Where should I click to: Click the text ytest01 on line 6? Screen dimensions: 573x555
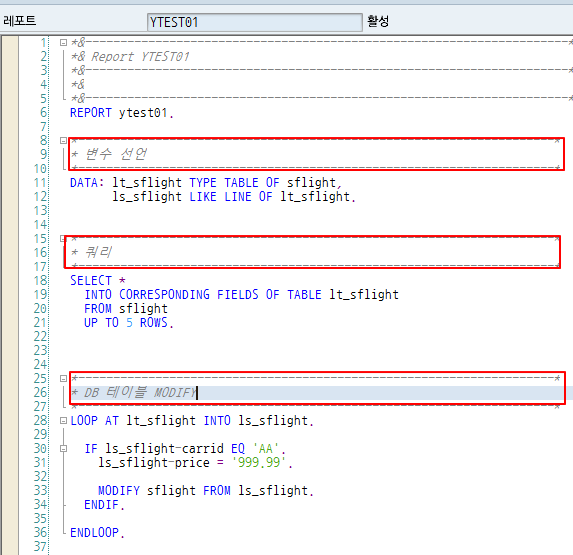(x=143, y=113)
